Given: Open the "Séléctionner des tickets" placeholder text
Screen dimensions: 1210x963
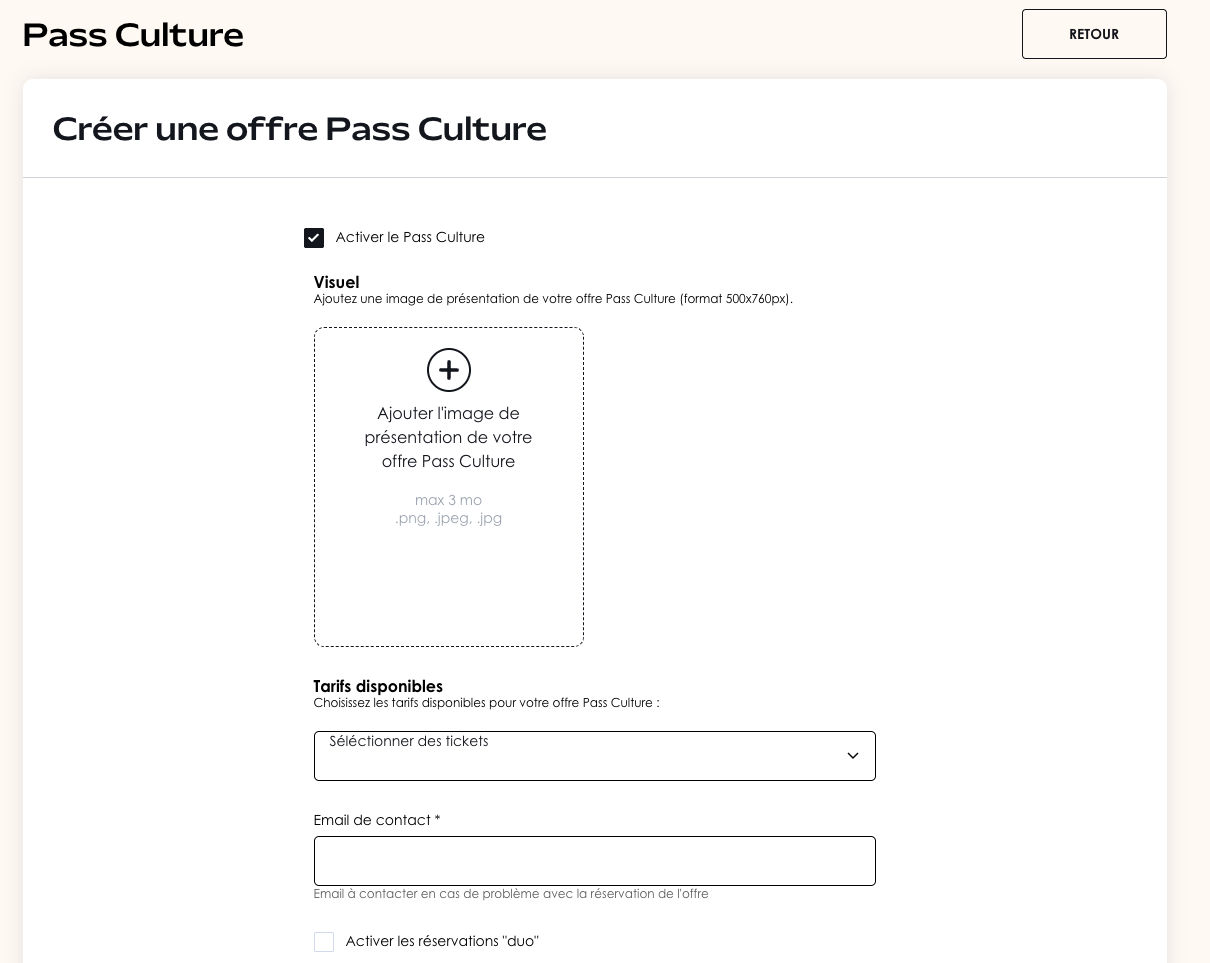Looking at the screenshot, I should [409, 742].
